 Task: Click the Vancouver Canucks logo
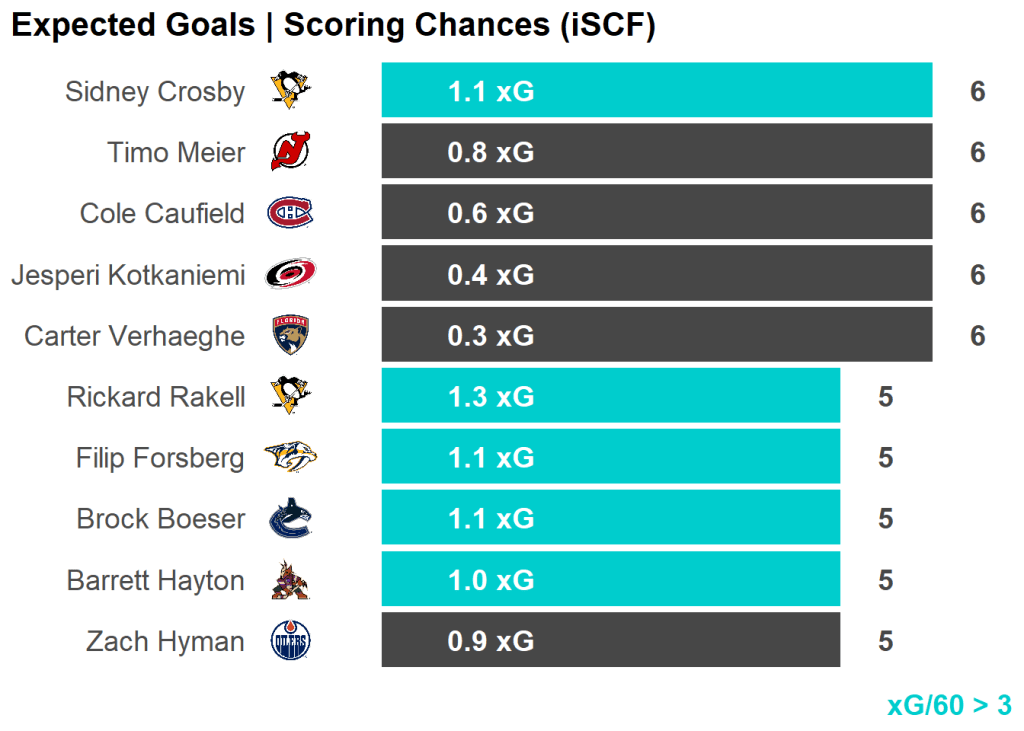[290, 519]
